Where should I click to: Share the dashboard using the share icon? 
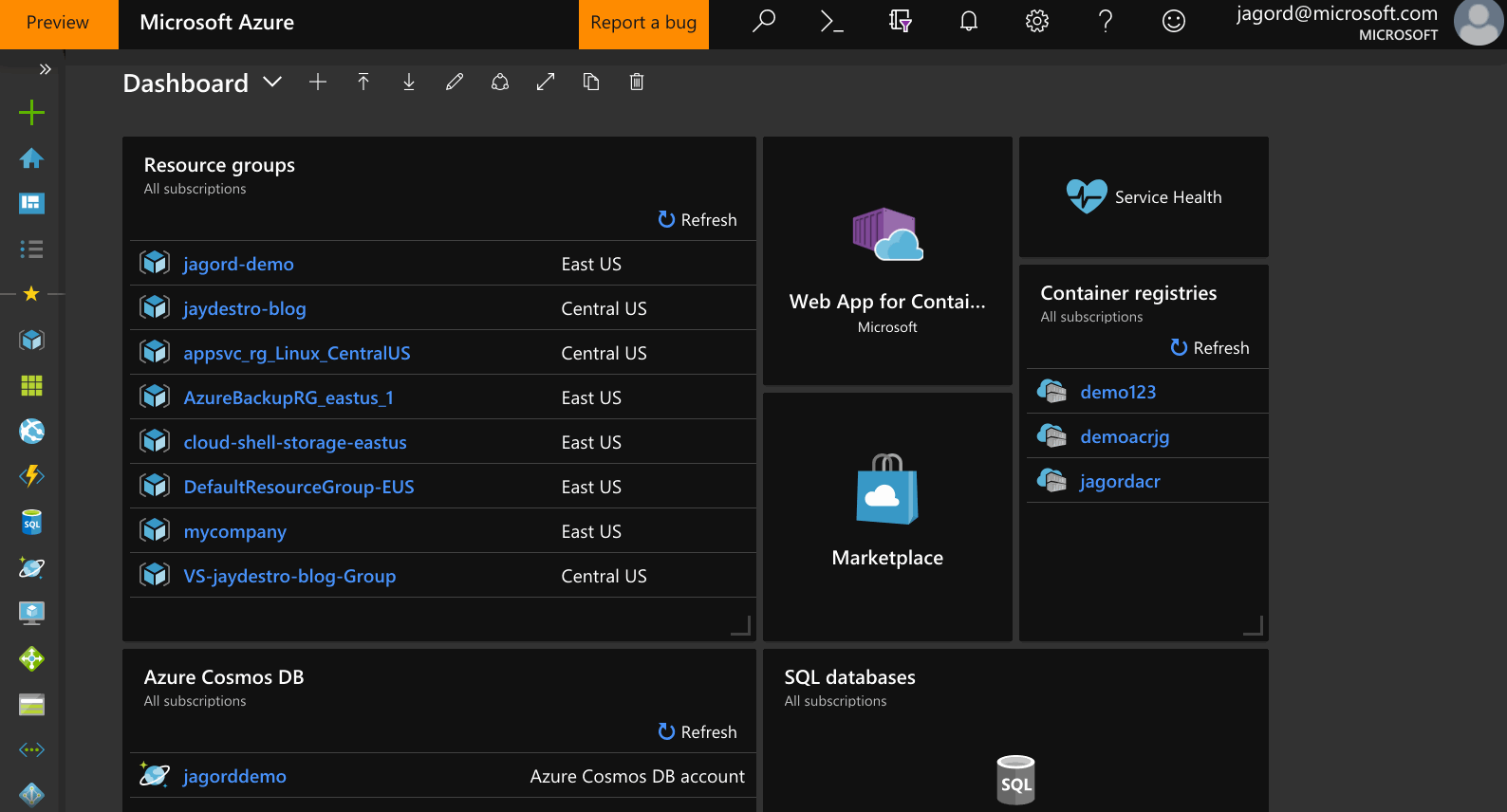[x=500, y=83]
